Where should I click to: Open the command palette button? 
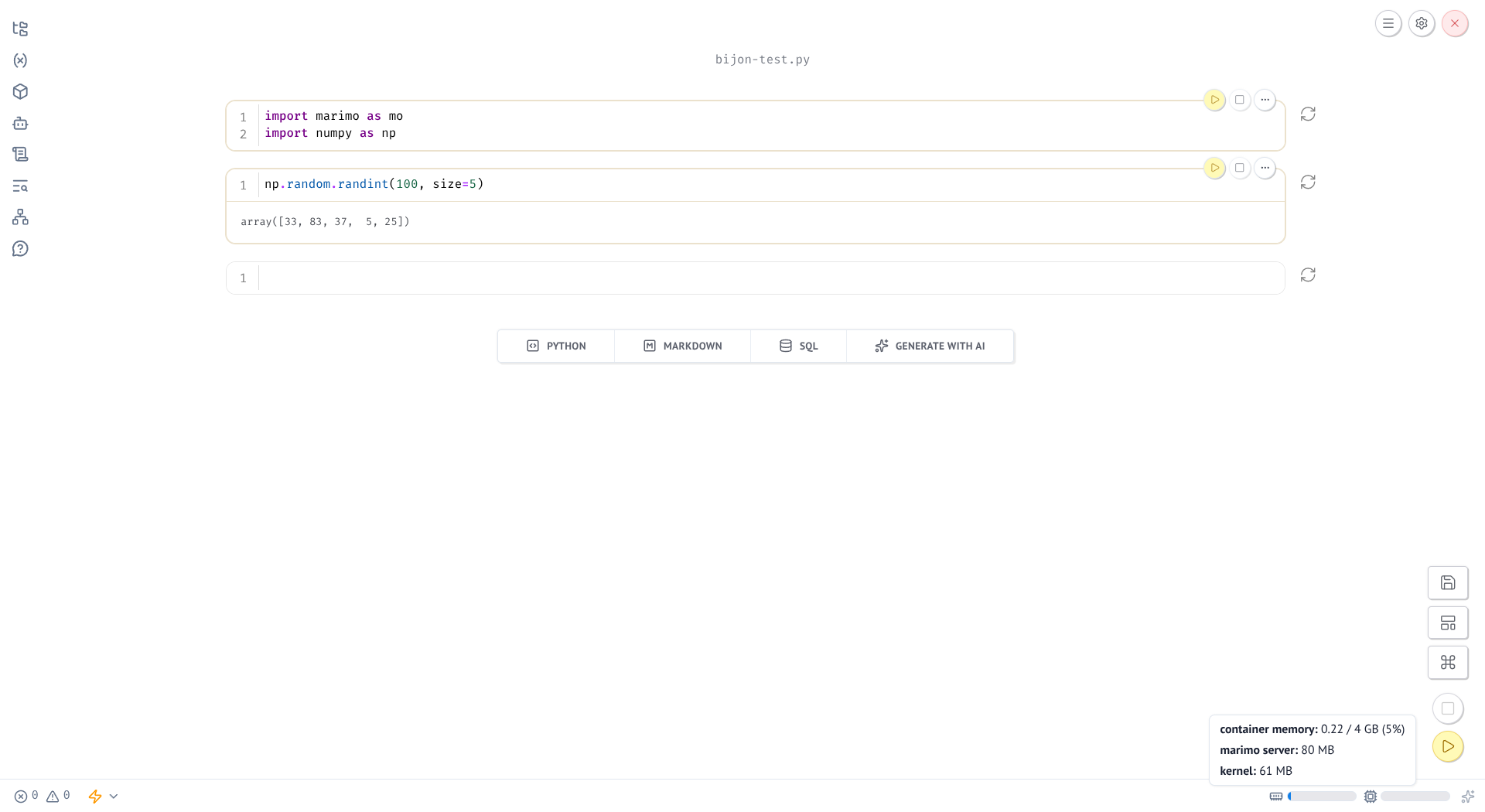(x=1448, y=663)
